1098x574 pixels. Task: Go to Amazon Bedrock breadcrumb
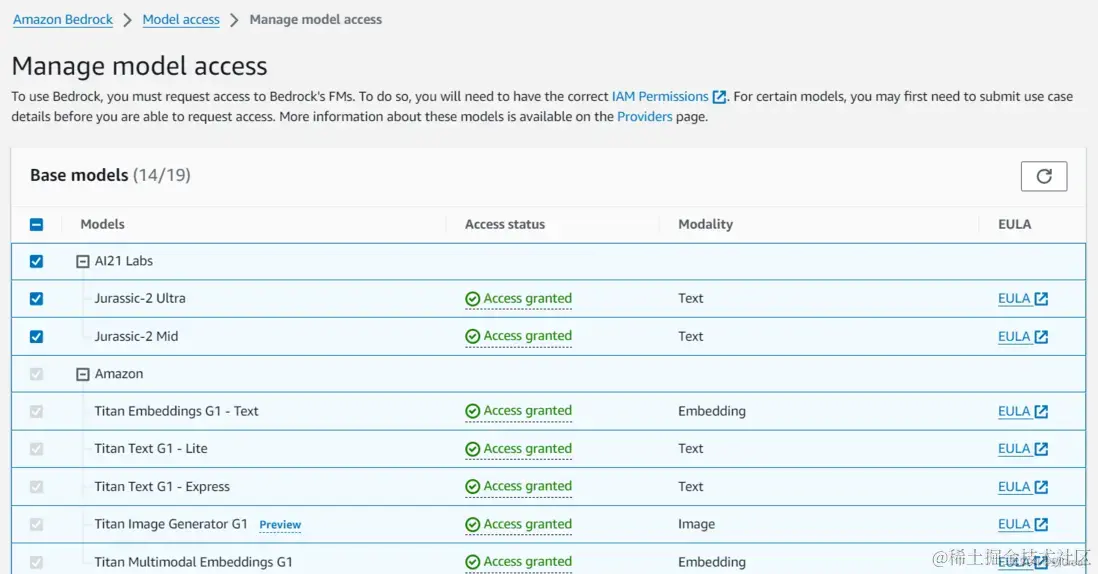(x=62, y=20)
